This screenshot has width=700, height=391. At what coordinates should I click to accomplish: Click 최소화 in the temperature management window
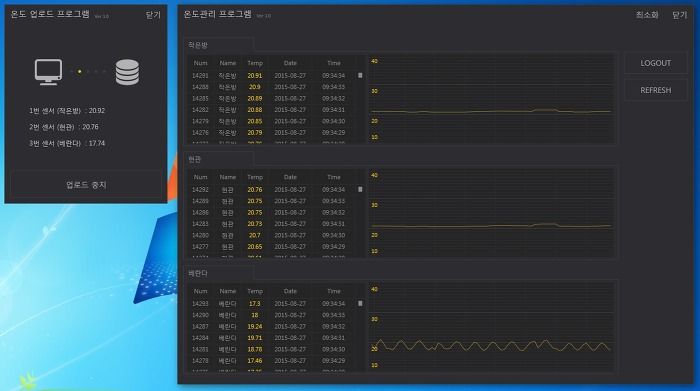tap(647, 15)
